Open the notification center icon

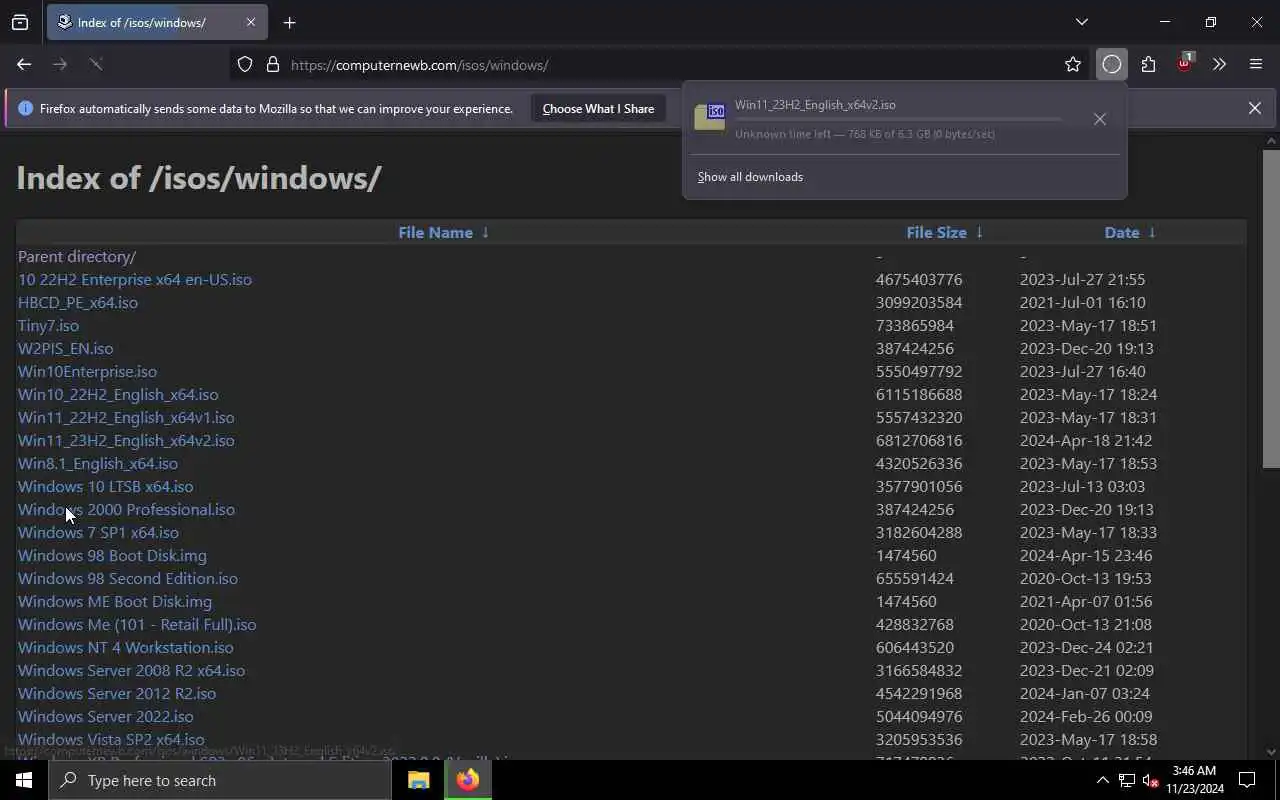(1247, 780)
